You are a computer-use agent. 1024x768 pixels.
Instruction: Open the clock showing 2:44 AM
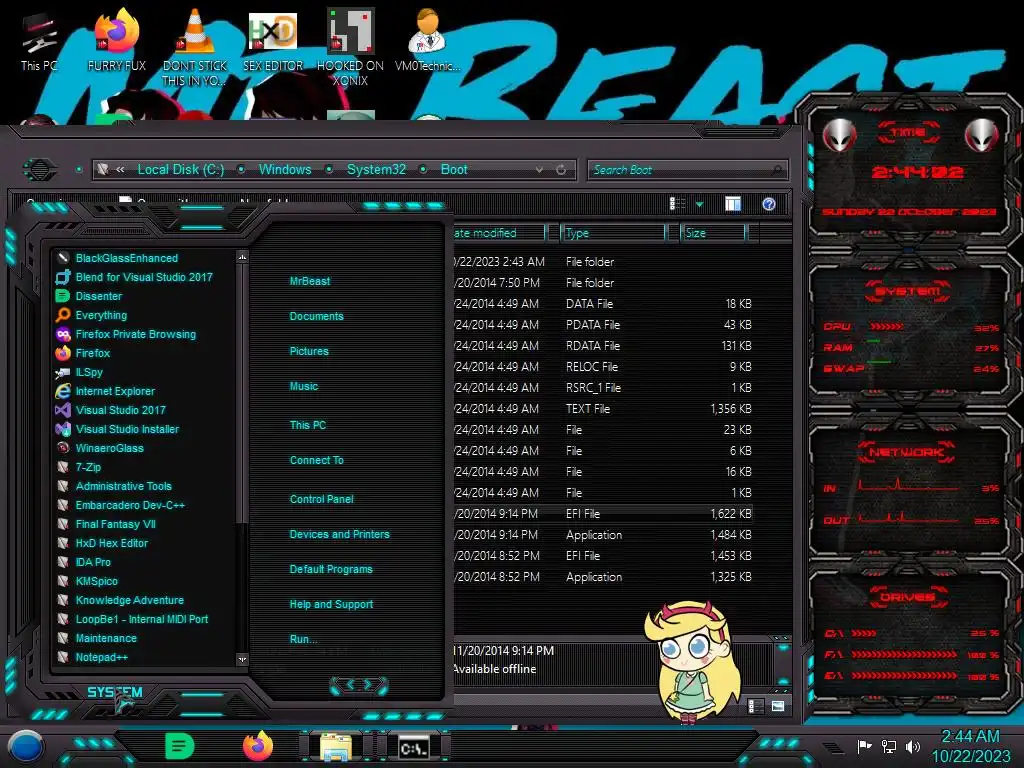coord(970,746)
